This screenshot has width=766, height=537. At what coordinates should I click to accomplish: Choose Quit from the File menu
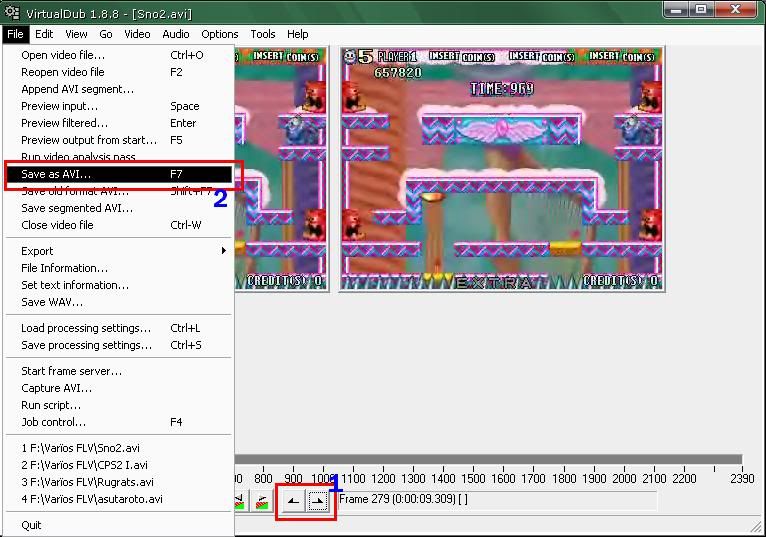tap(118, 525)
